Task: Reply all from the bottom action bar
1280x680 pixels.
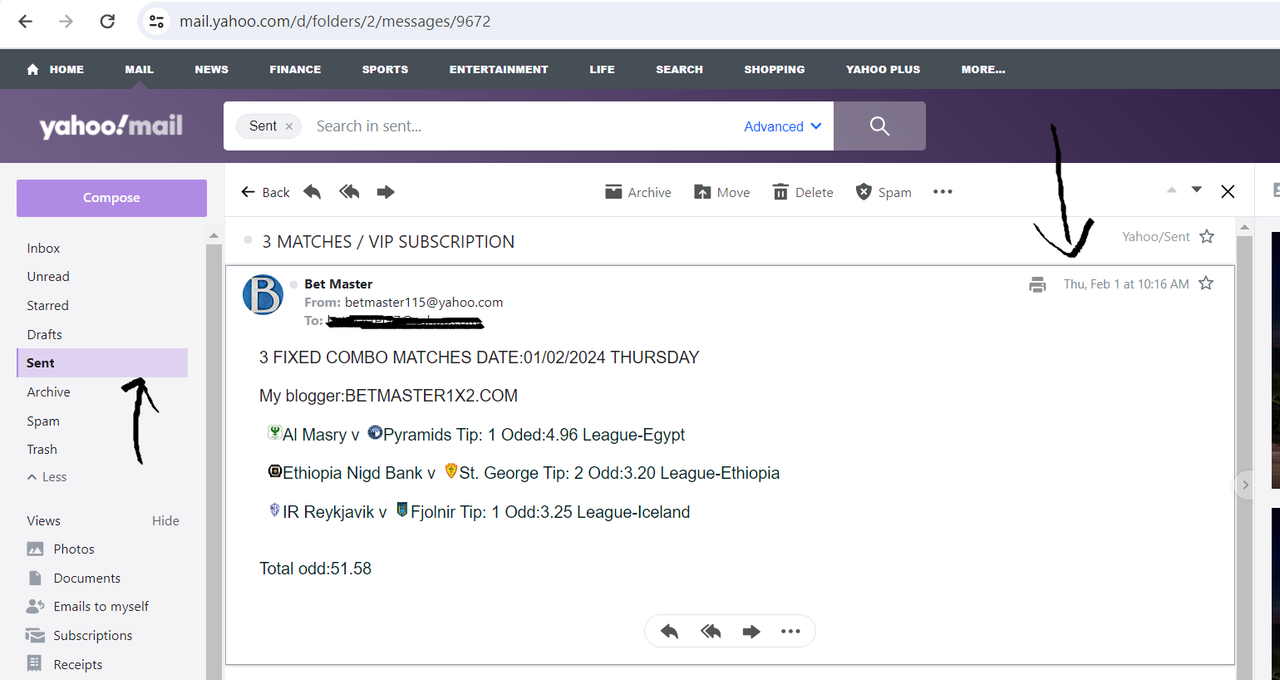Action: 711,632
